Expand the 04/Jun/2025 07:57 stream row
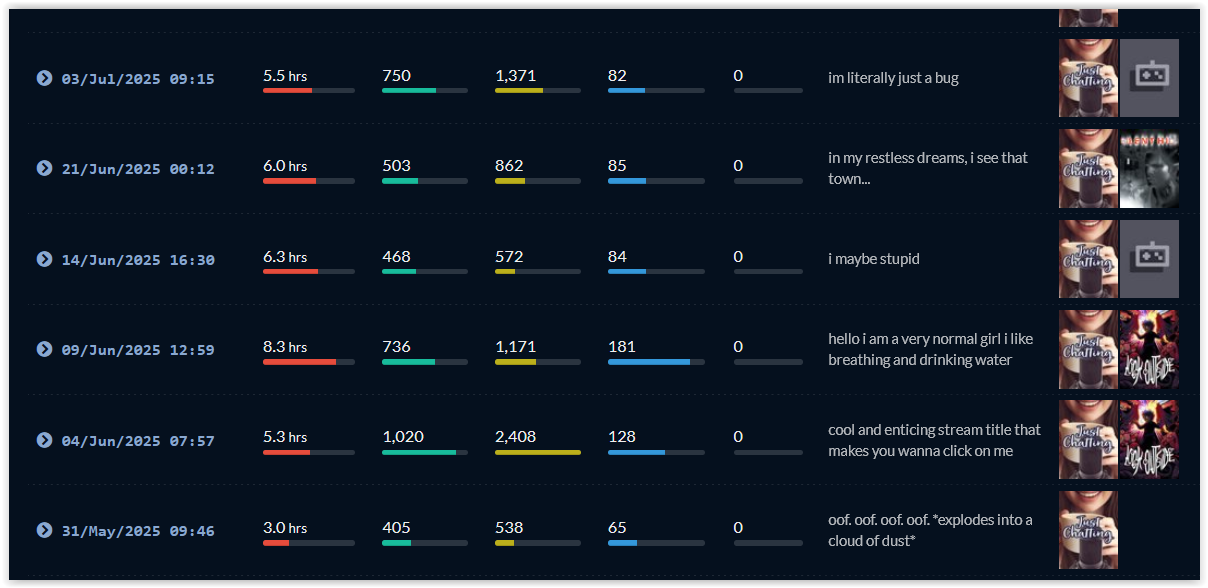The image size is (1208, 588). (x=44, y=440)
